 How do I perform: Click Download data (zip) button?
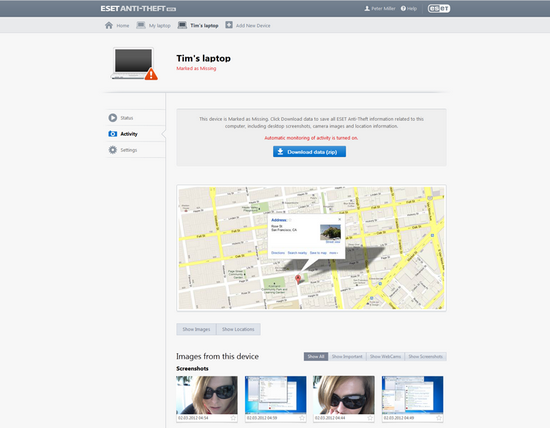pyautogui.click(x=309, y=152)
